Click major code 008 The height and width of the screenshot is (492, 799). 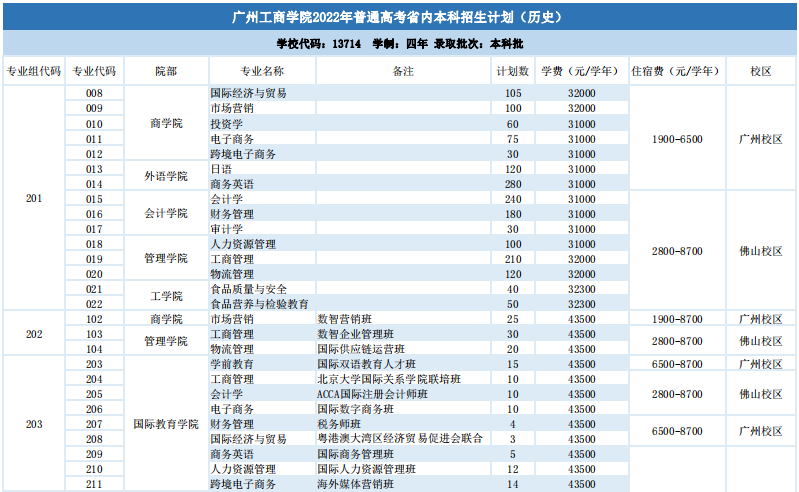pyautogui.click(x=94, y=93)
